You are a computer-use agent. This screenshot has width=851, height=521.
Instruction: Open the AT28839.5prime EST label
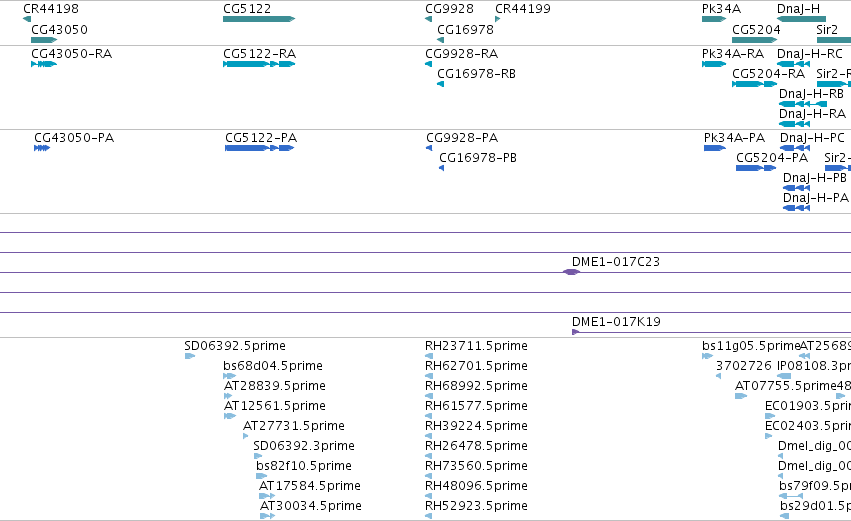point(275,386)
